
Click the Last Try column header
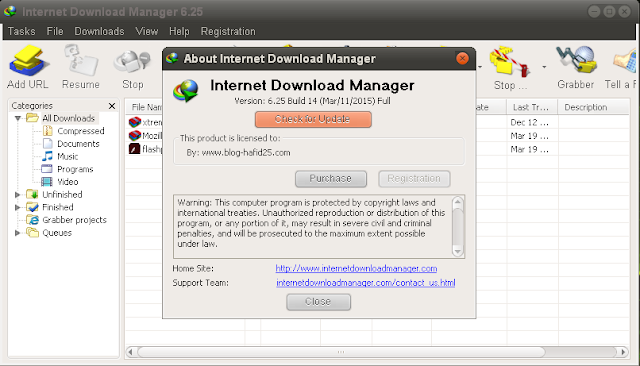pos(532,107)
